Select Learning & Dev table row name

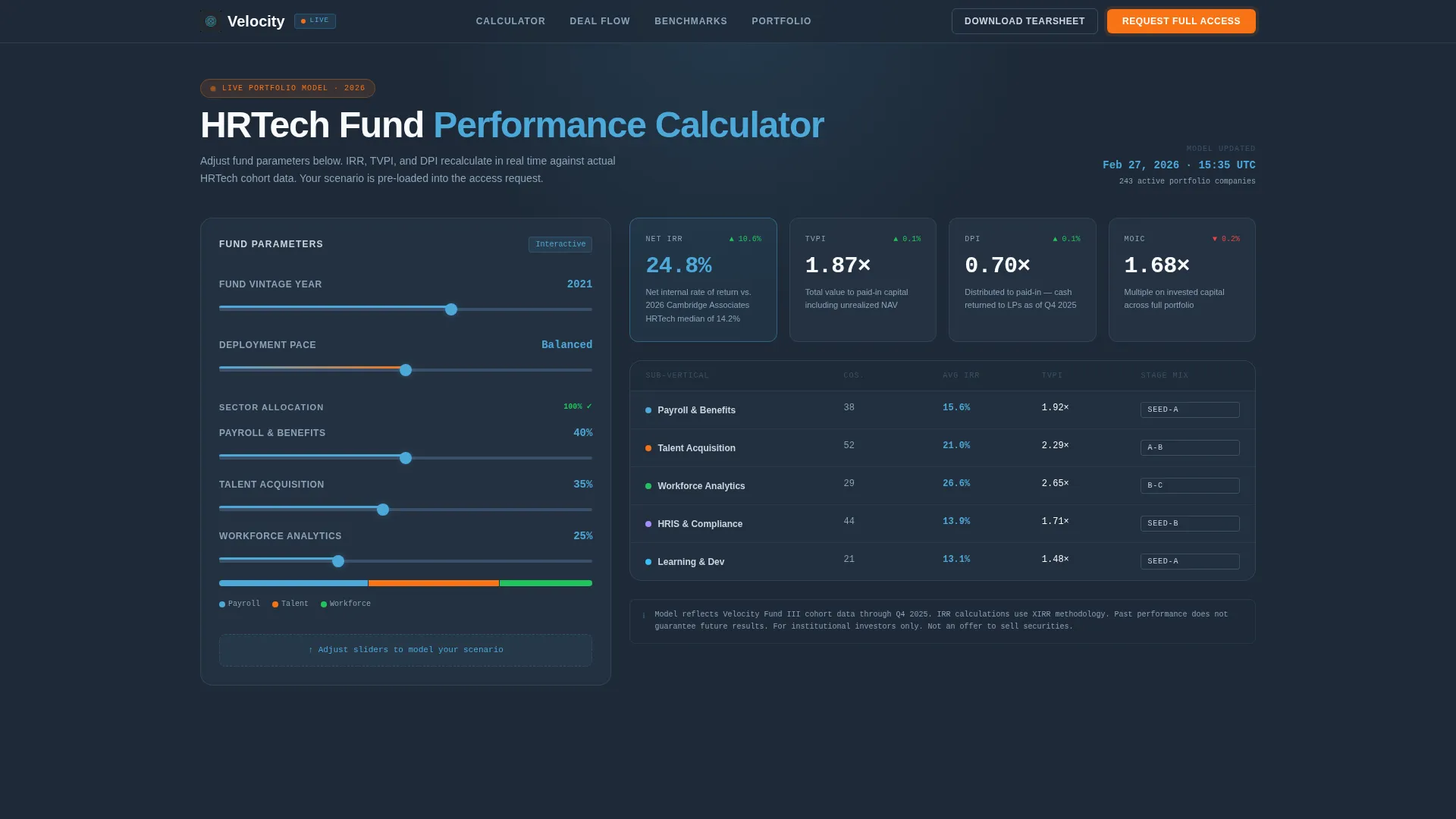691,562
